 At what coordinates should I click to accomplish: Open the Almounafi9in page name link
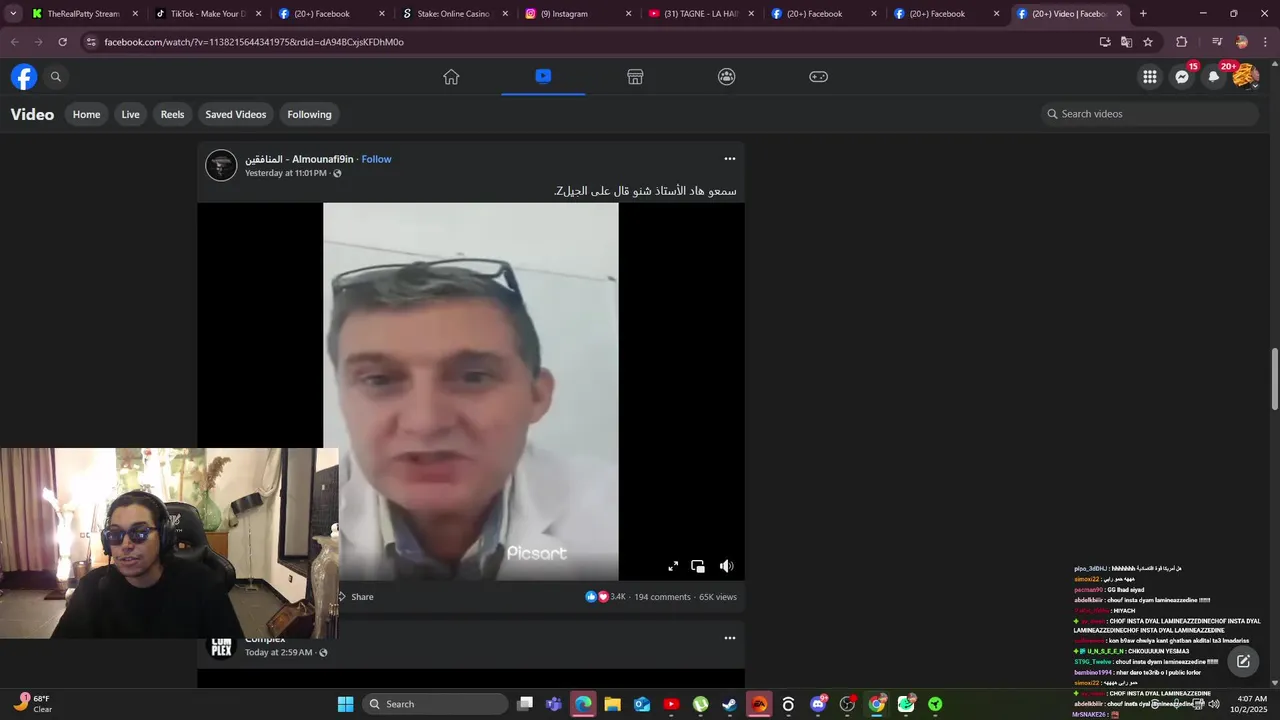pyautogui.click(x=299, y=159)
